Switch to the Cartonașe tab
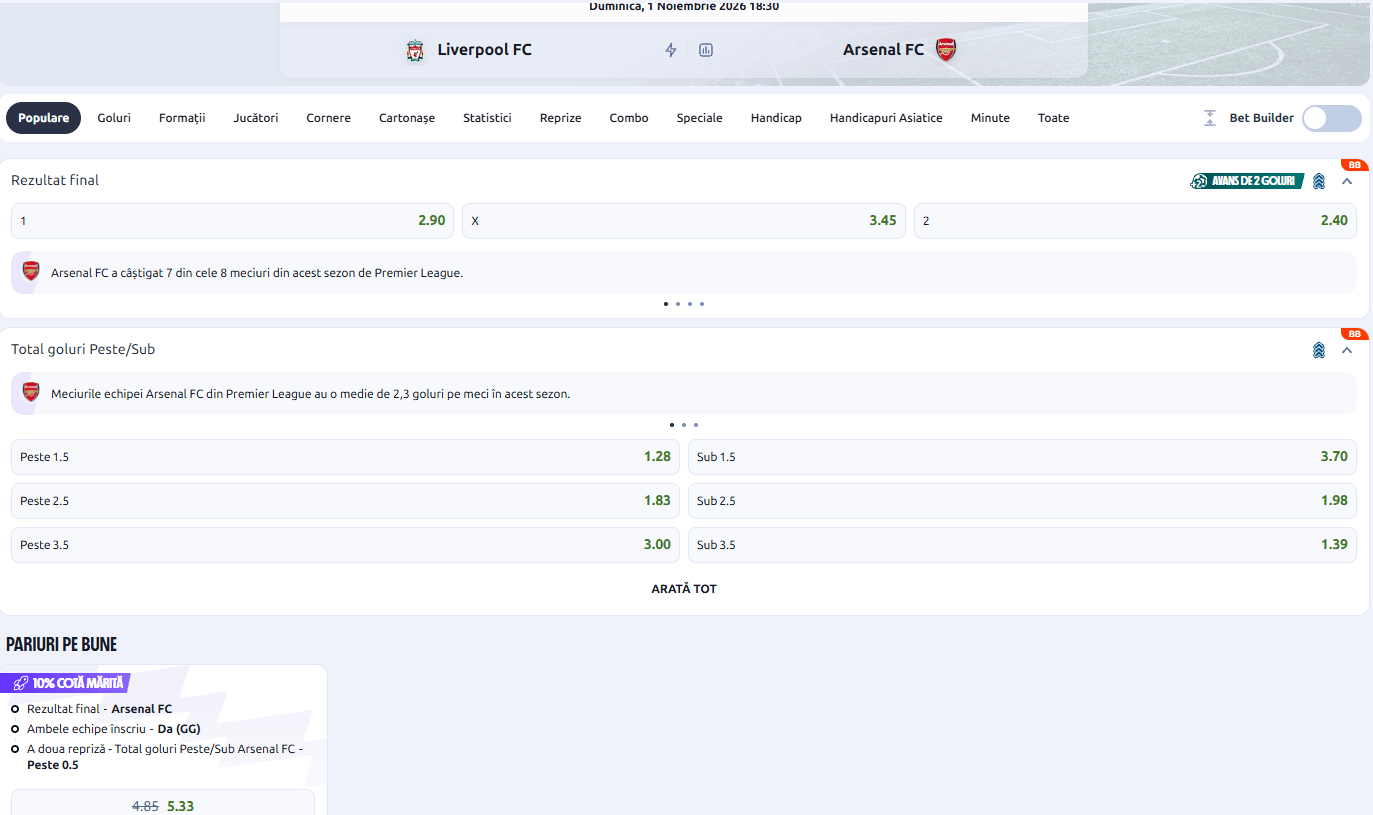Screen dimensions: 1373x815 407,118
